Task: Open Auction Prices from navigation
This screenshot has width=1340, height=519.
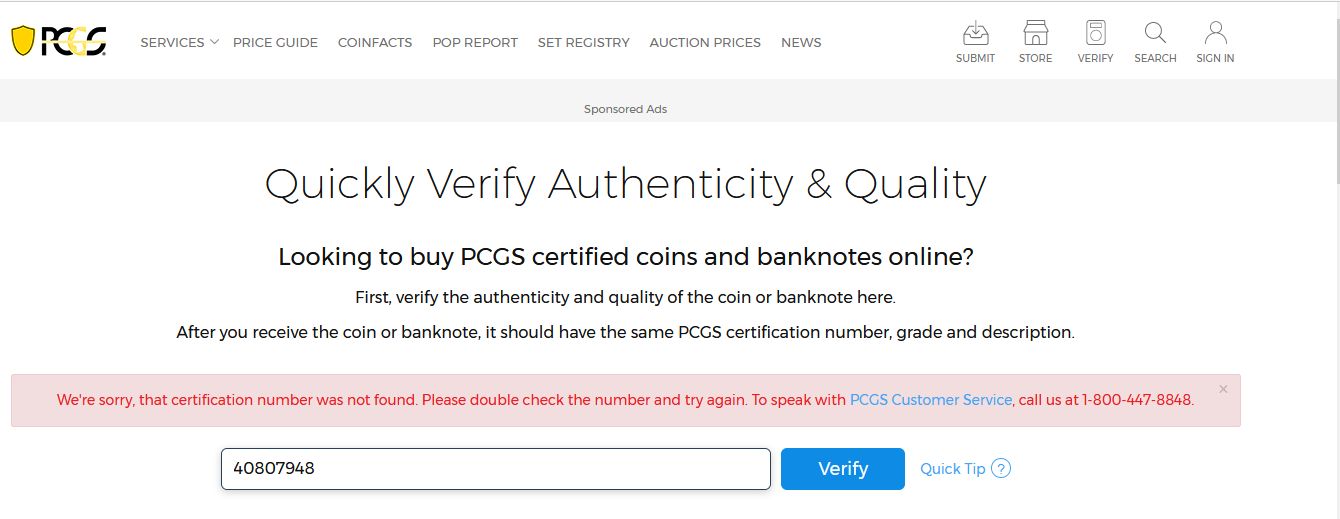Action: coord(705,42)
